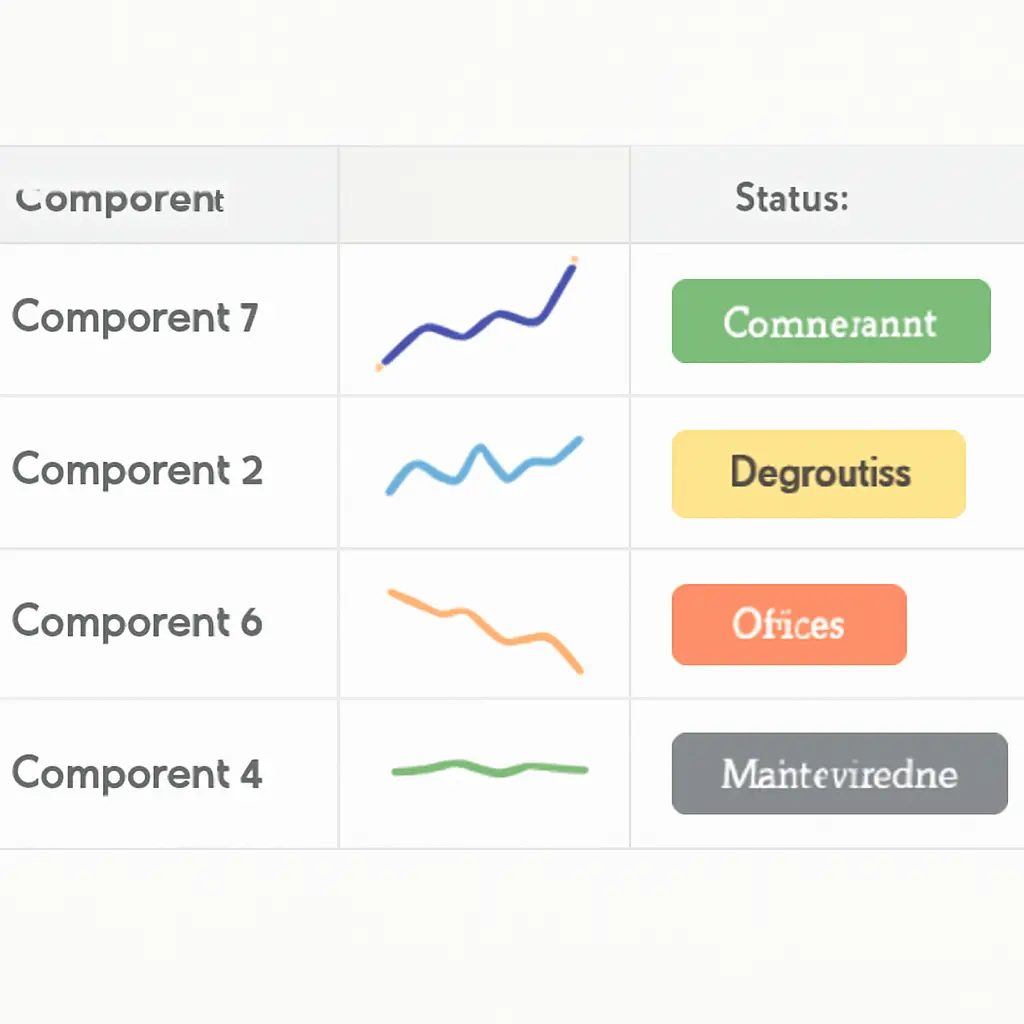Viewport: 1024px width, 1024px height.
Task: Select the "Component 2" row label
Action: click(x=137, y=469)
